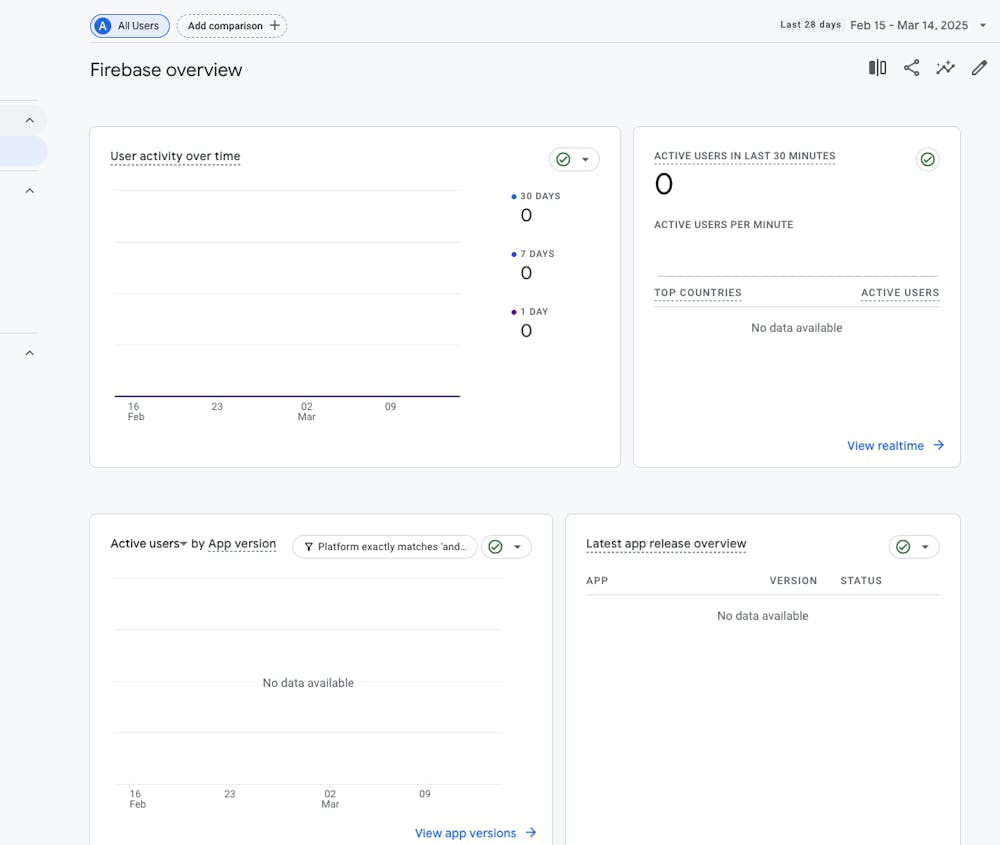Click the All Users segment chip
The image size is (1000, 845).
130,26
